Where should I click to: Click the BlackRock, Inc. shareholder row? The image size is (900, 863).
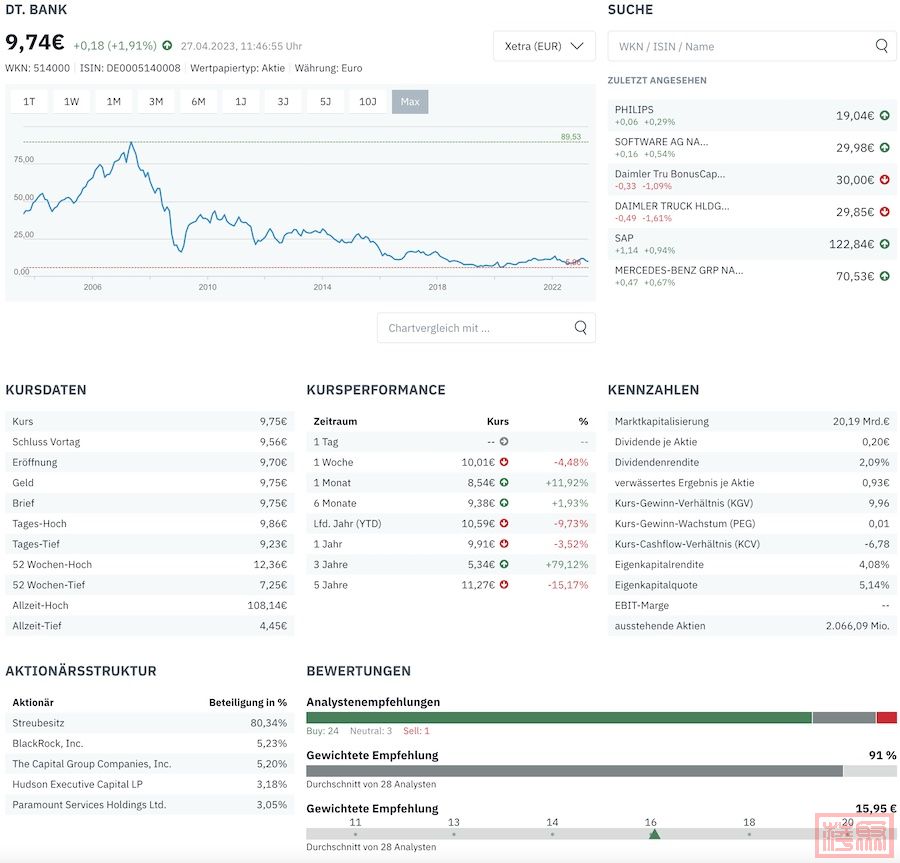point(150,743)
